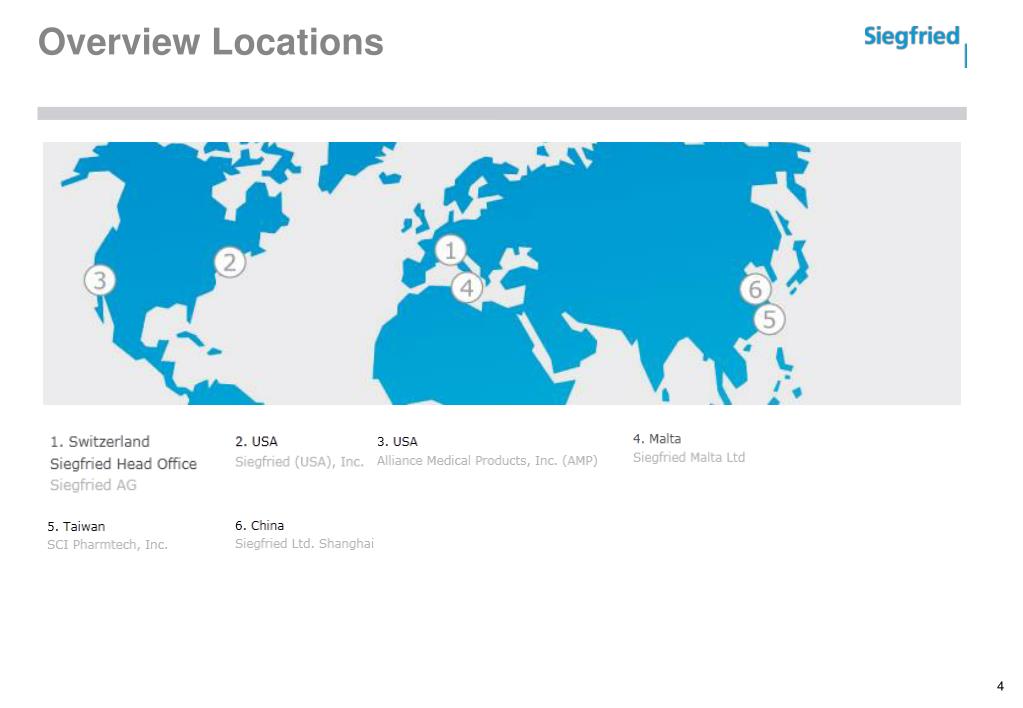Click map marker 4 near Malta

point(467,287)
